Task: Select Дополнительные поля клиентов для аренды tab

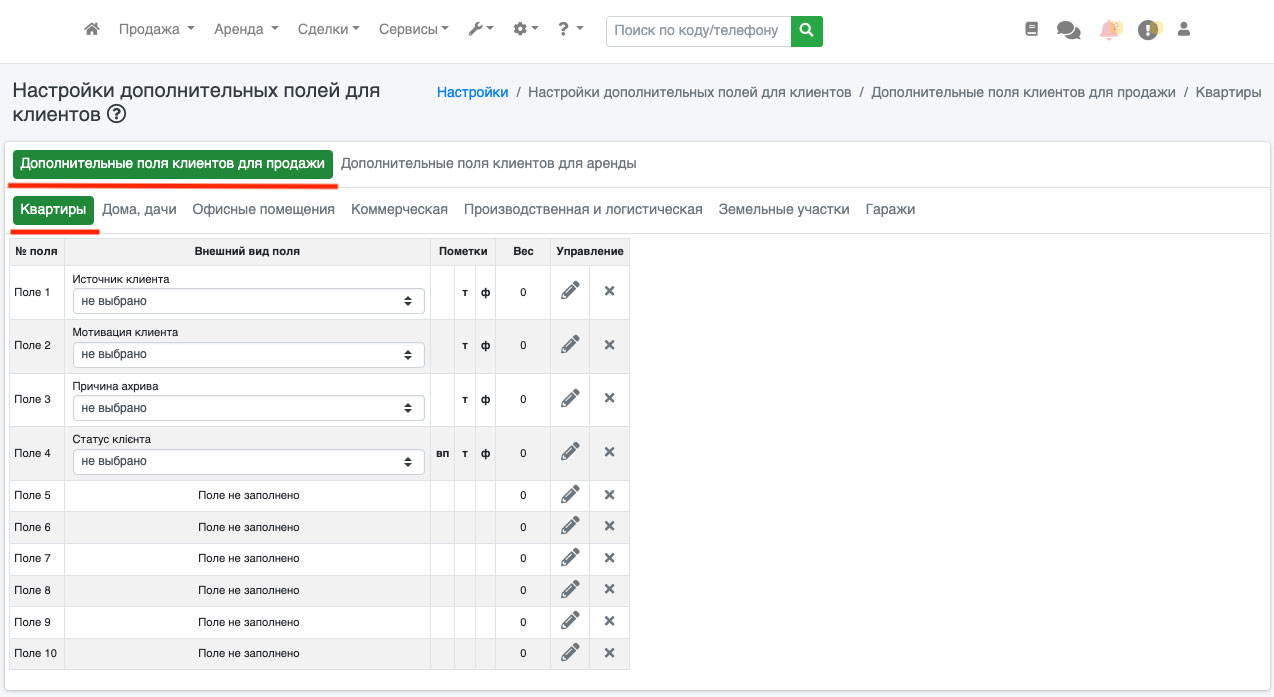Action: tap(488, 163)
